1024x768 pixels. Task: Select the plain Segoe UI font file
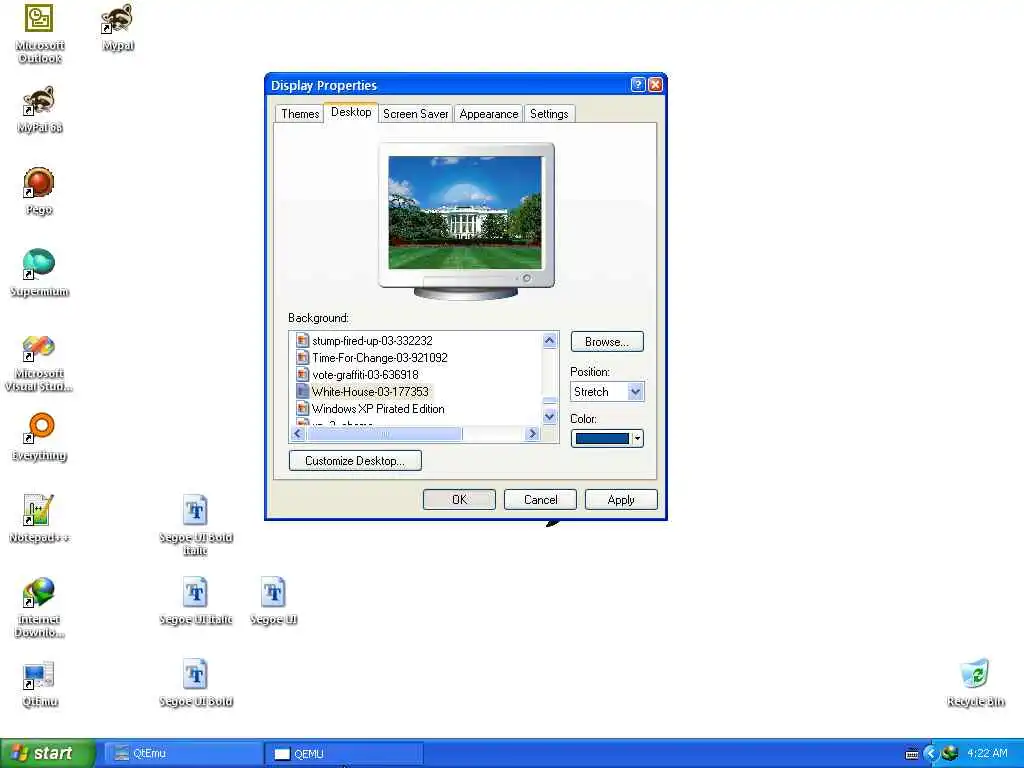[274, 601]
